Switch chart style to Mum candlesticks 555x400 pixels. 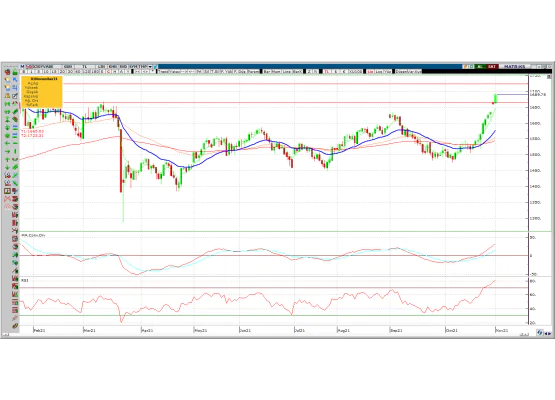pyautogui.click(x=276, y=71)
